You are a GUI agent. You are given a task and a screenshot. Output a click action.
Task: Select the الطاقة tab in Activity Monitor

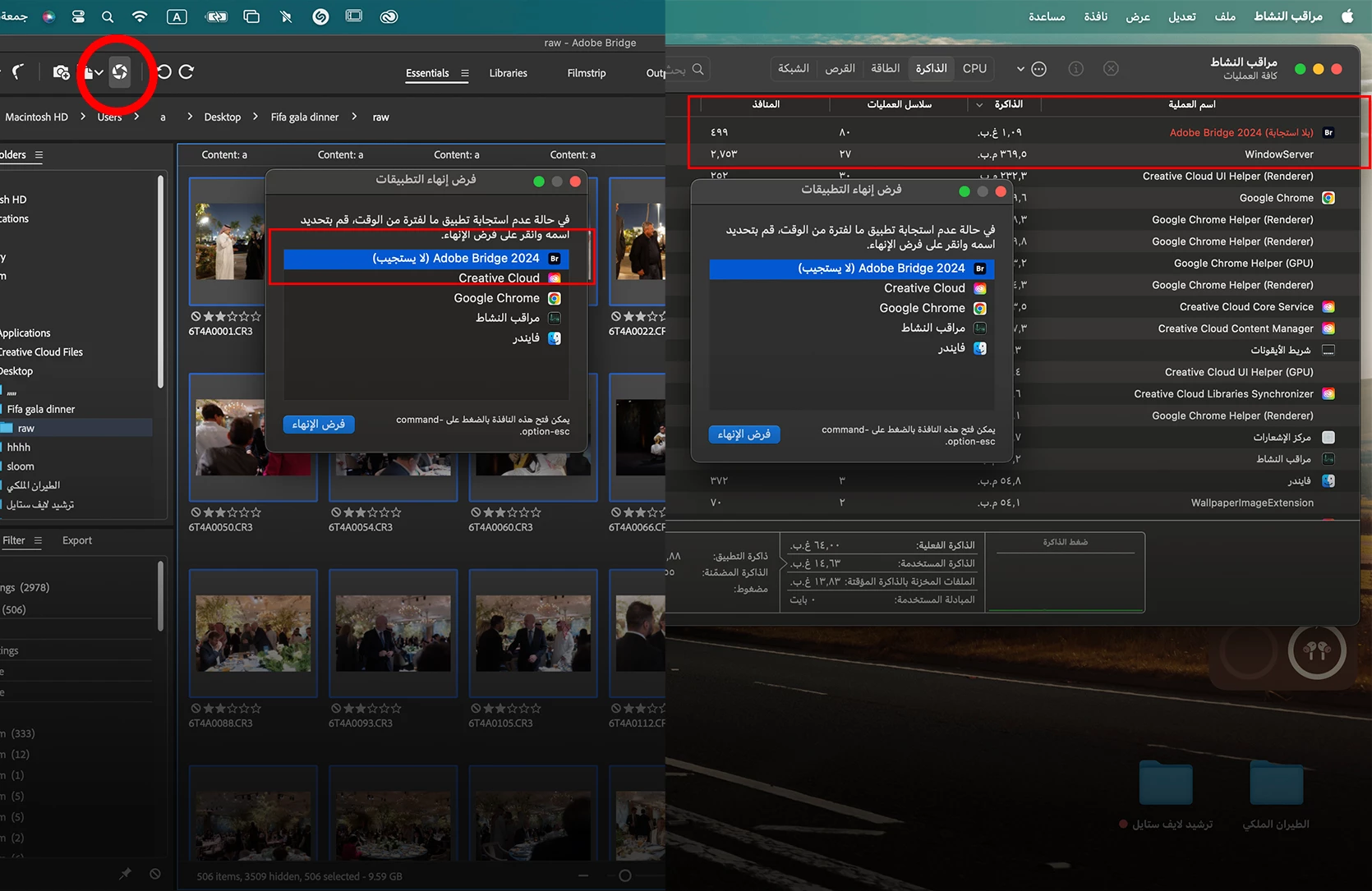pos(885,69)
